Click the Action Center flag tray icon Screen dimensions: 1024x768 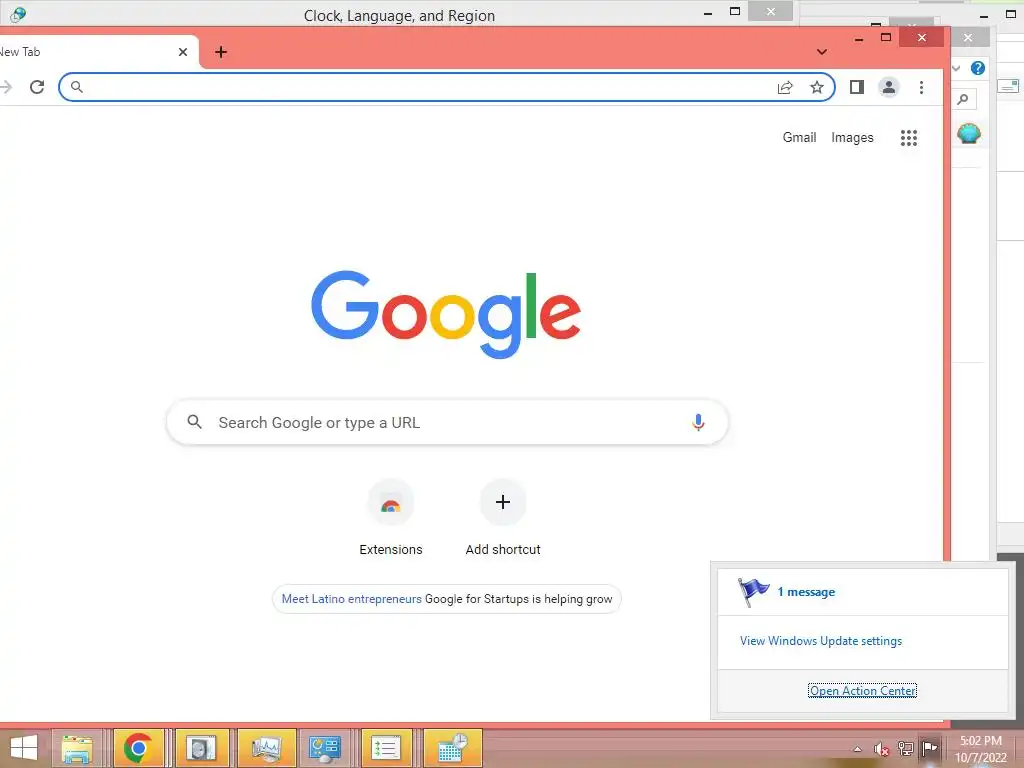(930, 748)
